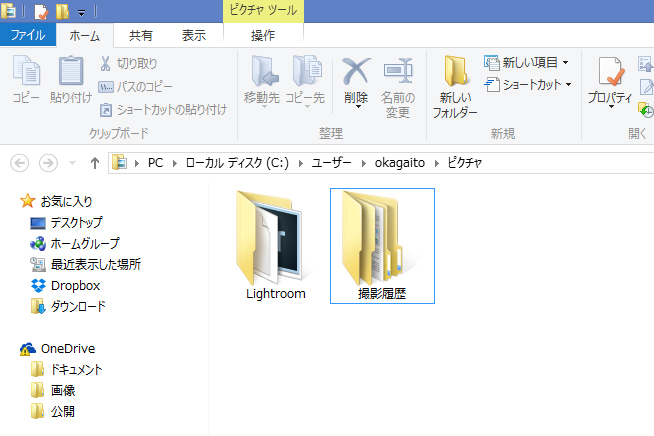Image resolution: width=654 pixels, height=436 pixels.
Task: Click ローカル ディスク (C:) in address bar
Action: pos(237,163)
